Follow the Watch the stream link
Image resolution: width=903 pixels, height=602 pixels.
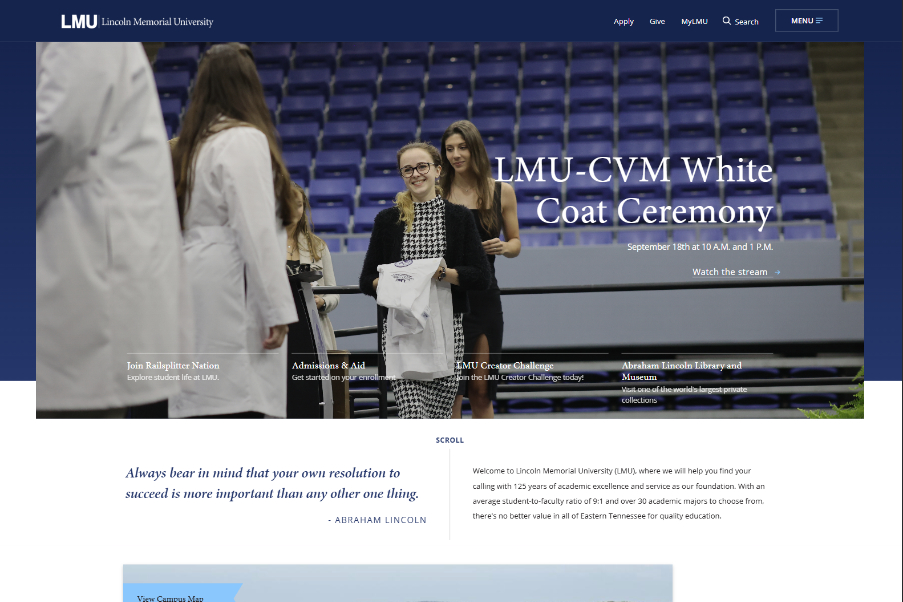[x=730, y=272]
